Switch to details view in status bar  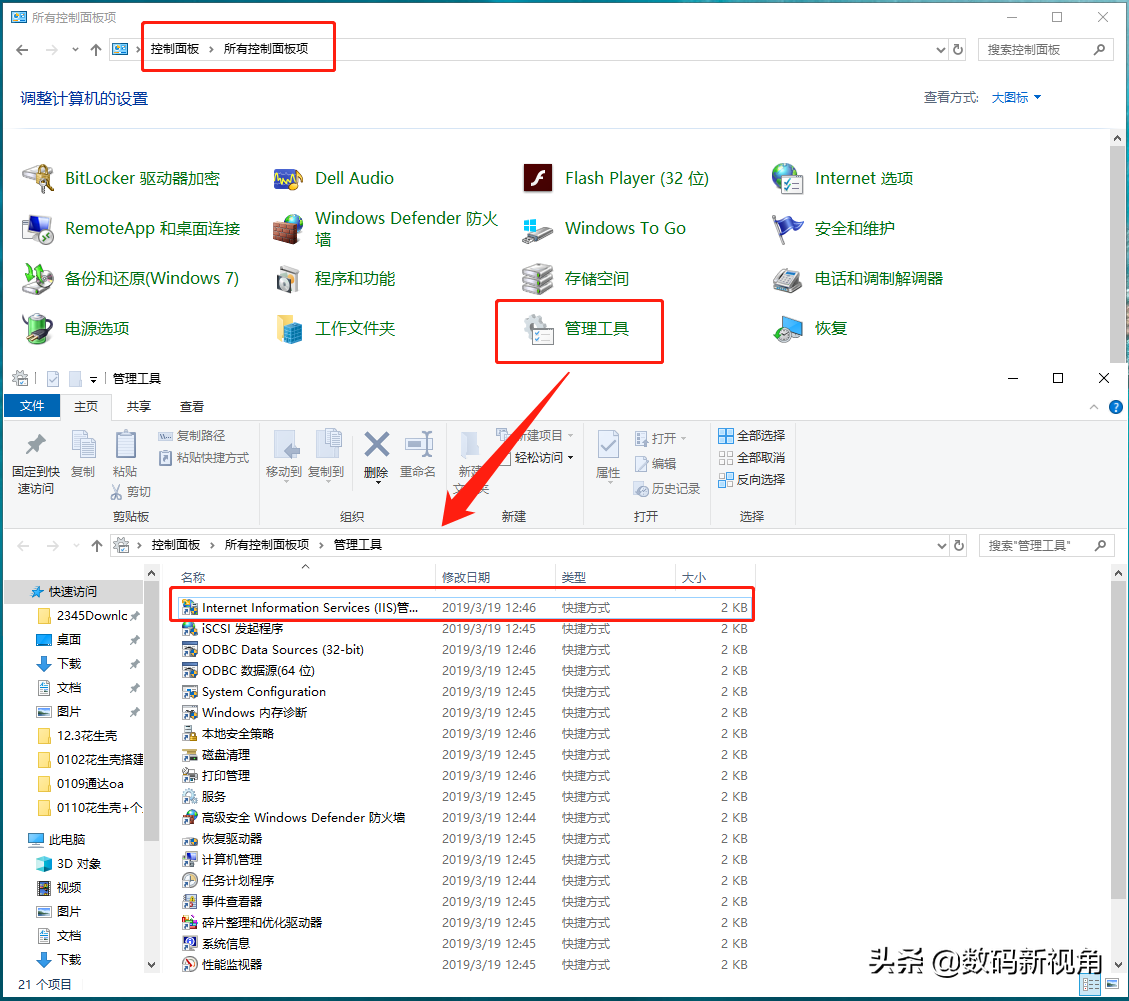1091,985
